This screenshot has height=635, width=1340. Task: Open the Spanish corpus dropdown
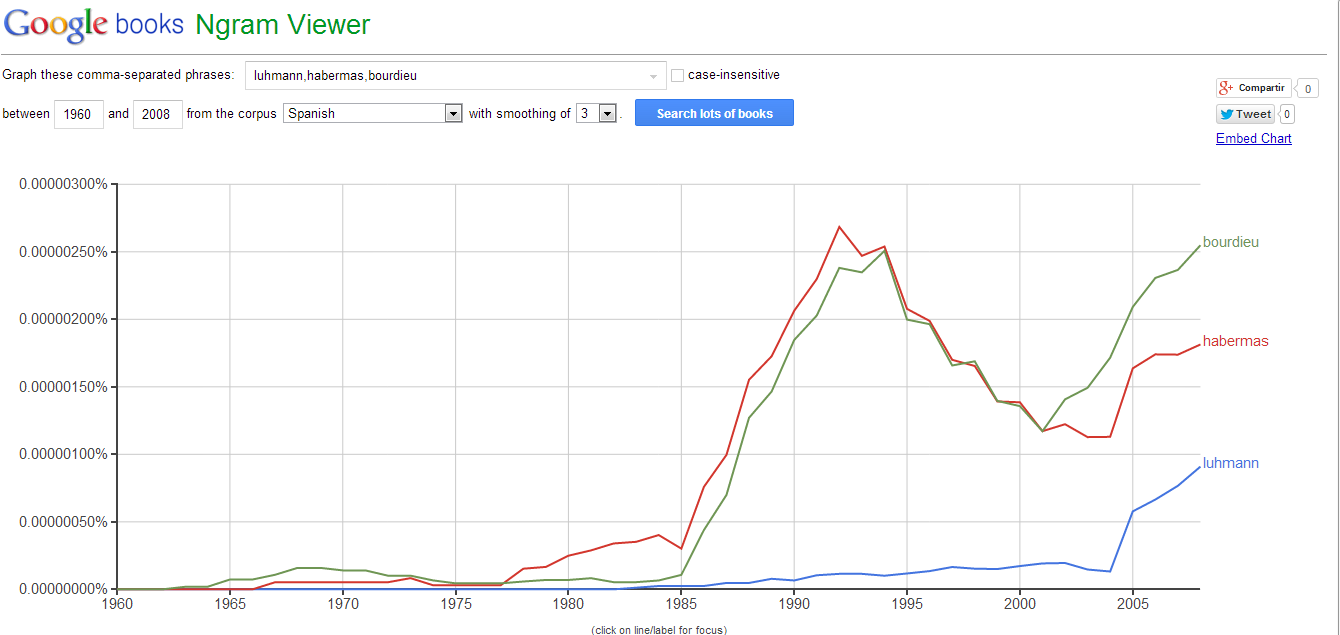pos(373,113)
